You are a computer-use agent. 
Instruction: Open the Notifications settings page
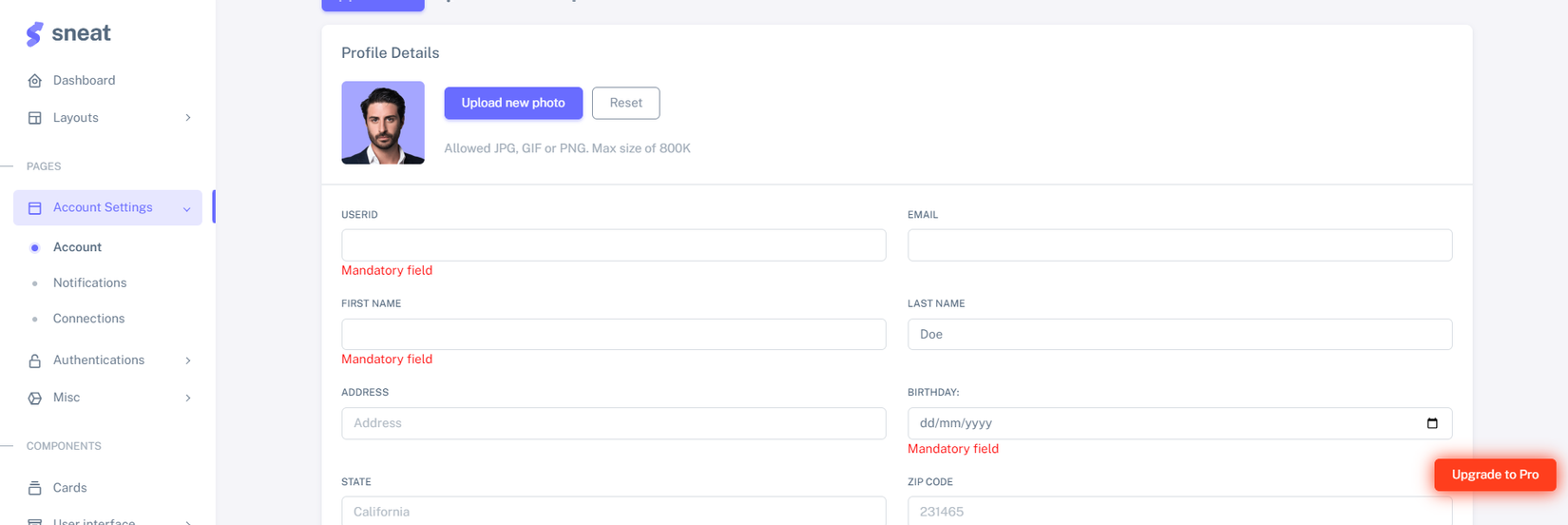pos(89,283)
